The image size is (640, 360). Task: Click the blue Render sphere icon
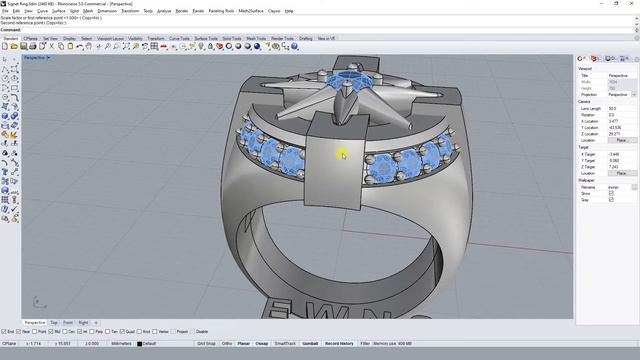coord(257,47)
